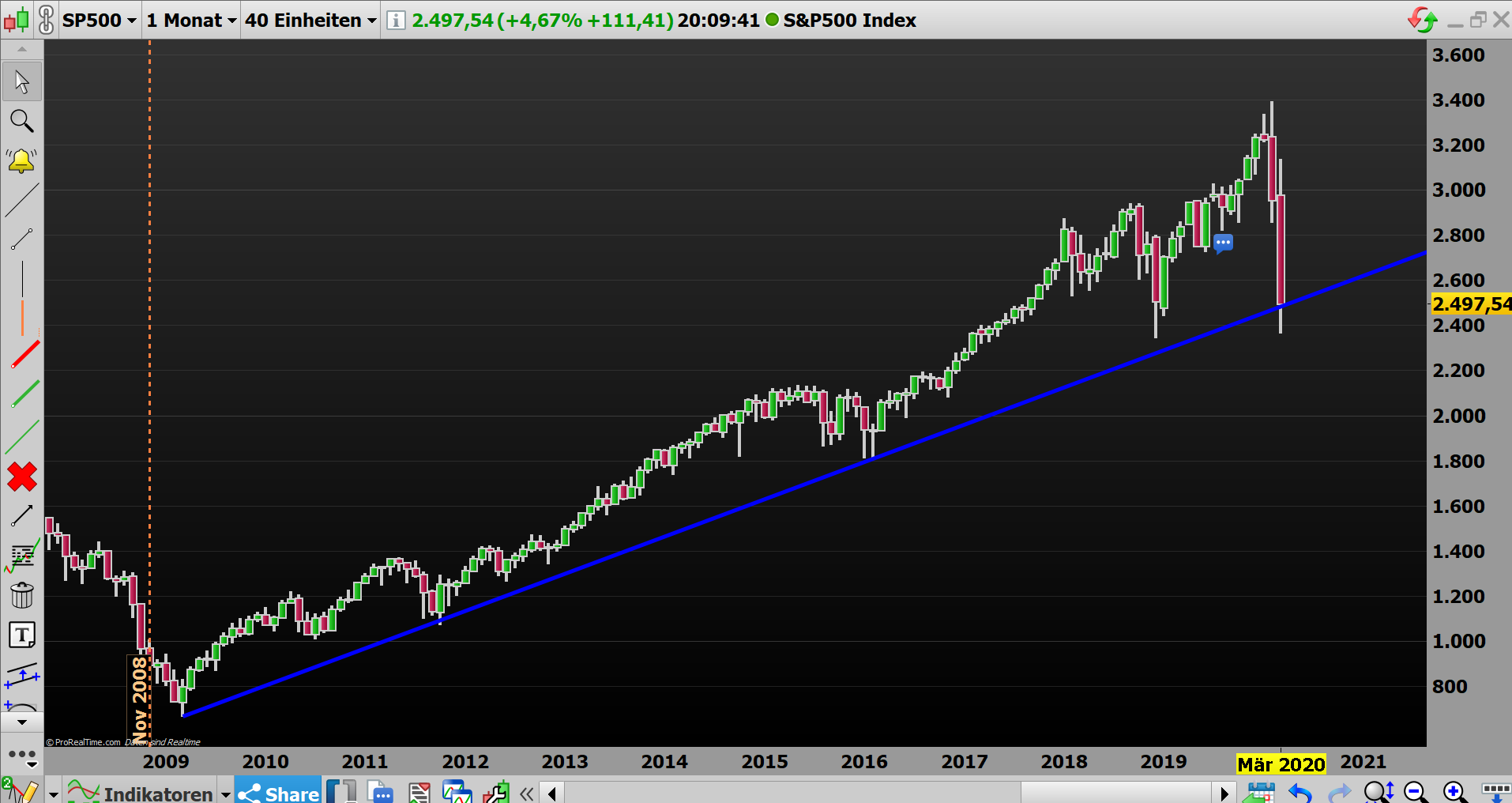
Task: Click the trash can icon
Action: coord(22,595)
